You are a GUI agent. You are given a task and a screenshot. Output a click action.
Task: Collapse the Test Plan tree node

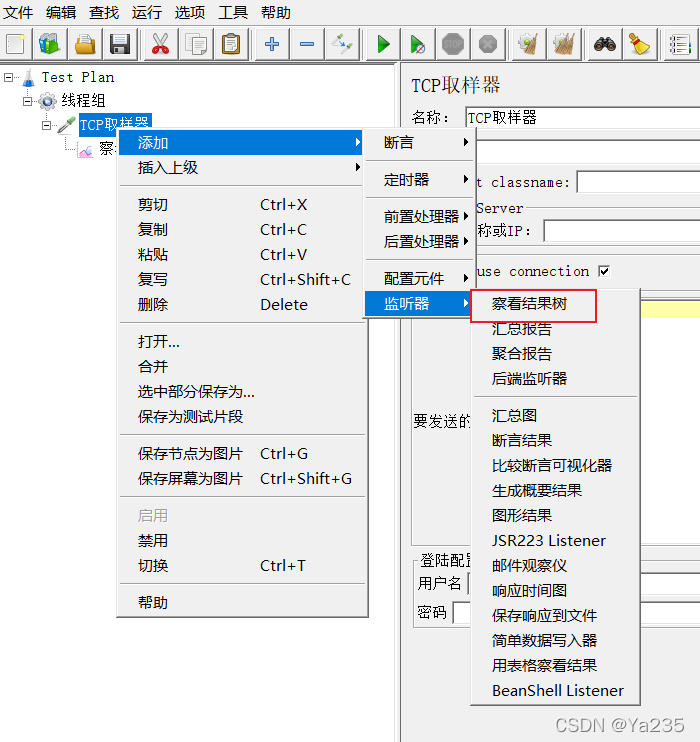click(9, 77)
